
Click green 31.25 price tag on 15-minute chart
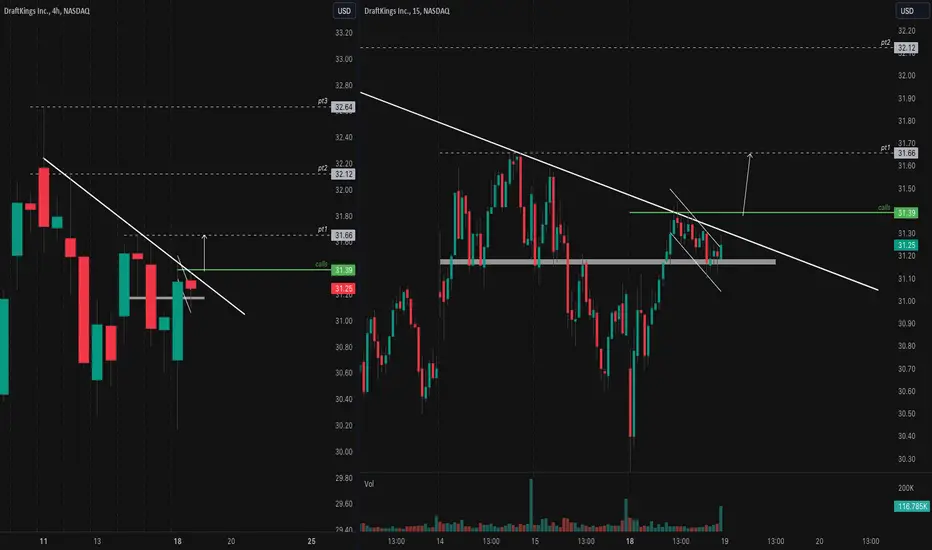(x=906, y=245)
